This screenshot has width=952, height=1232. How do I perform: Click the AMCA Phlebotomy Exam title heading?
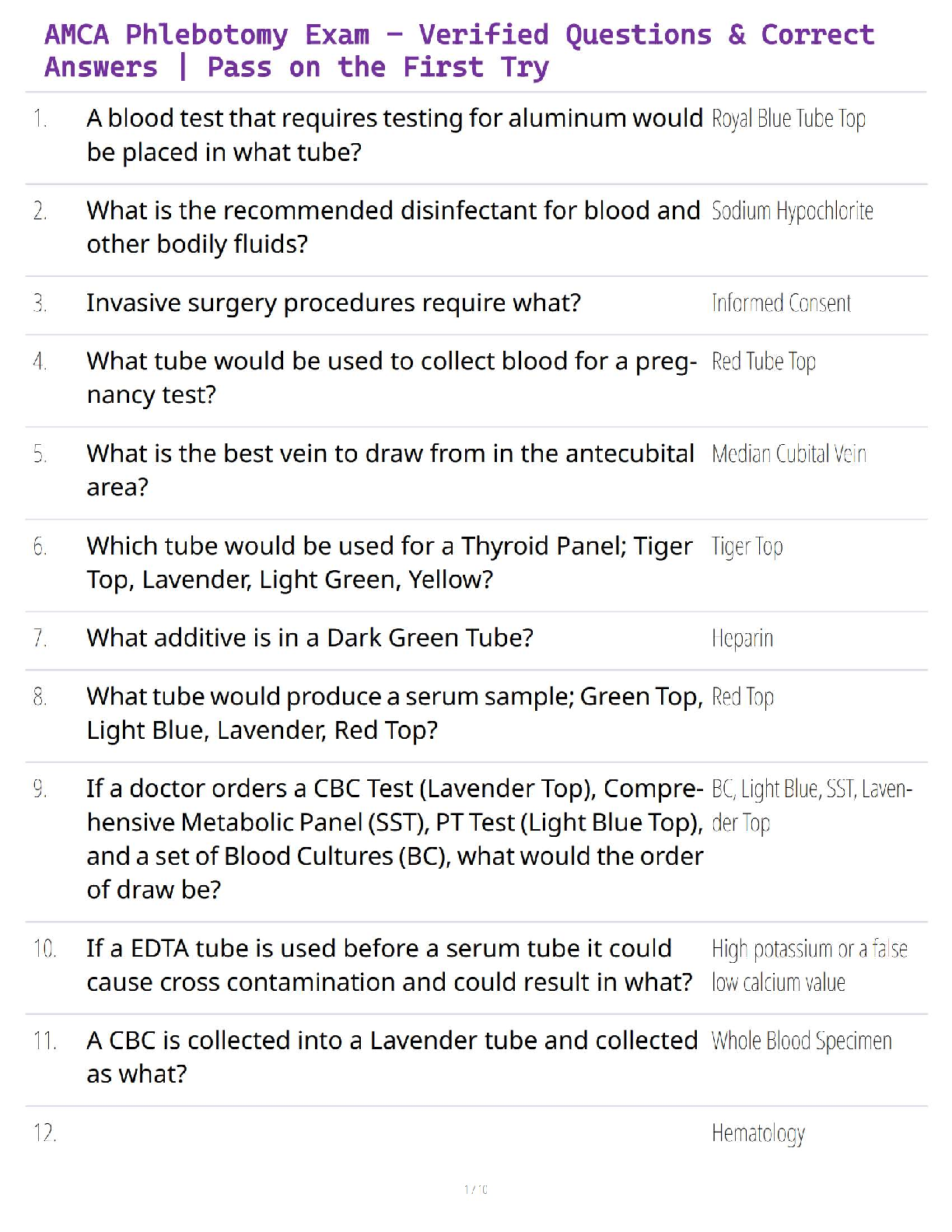coord(459,51)
